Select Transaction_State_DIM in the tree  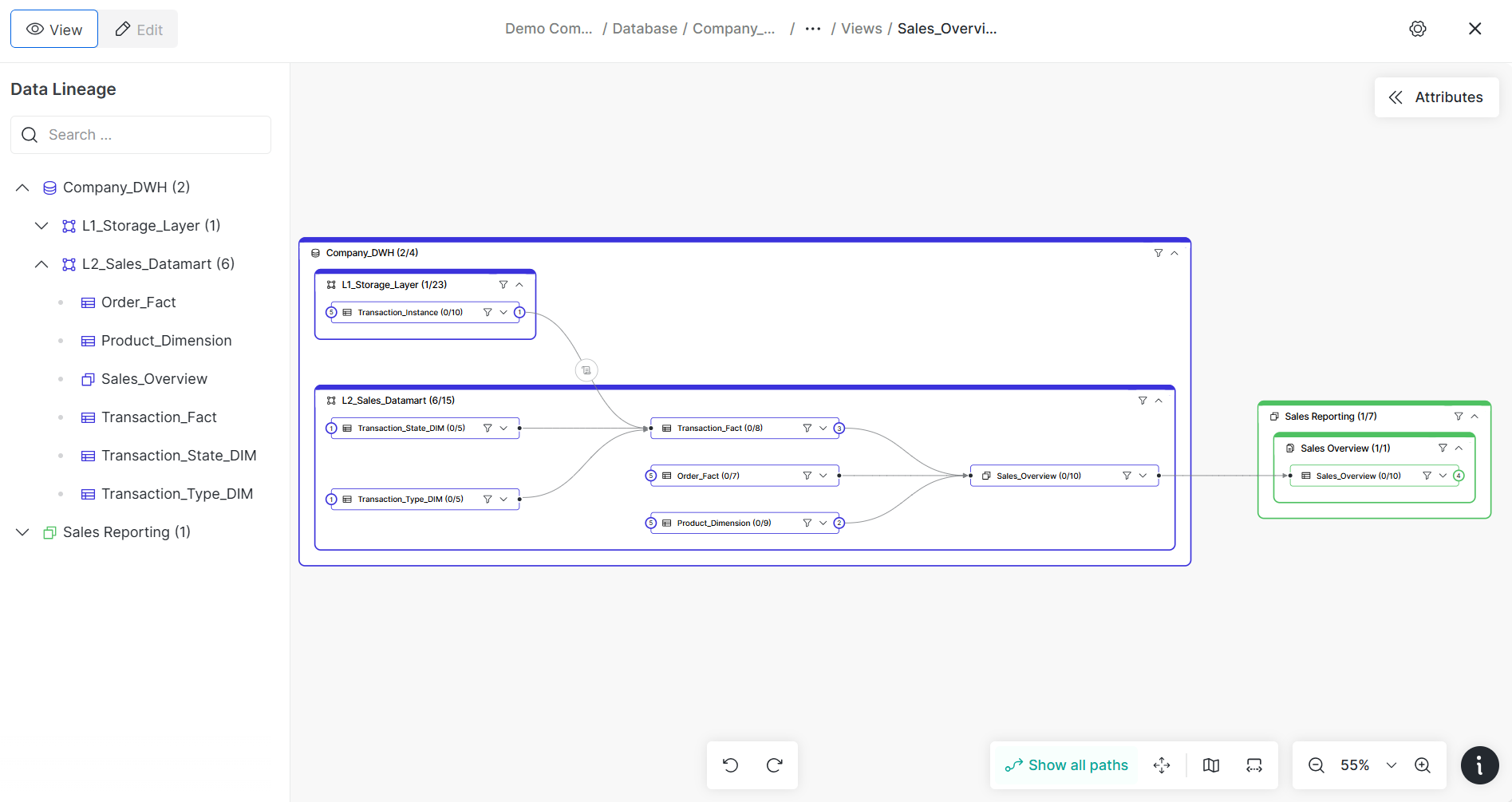coord(179,456)
